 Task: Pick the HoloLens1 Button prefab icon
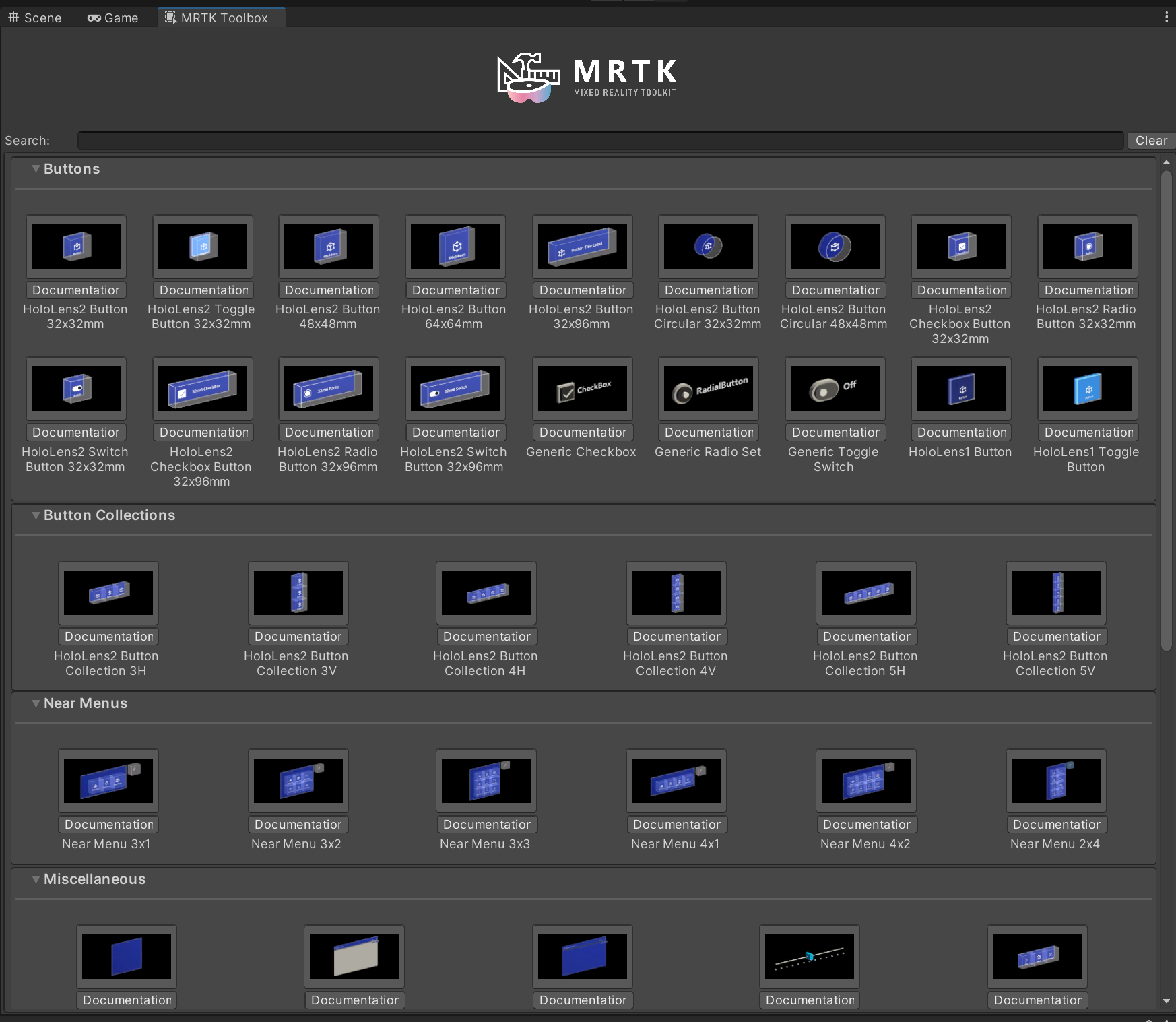pos(961,389)
